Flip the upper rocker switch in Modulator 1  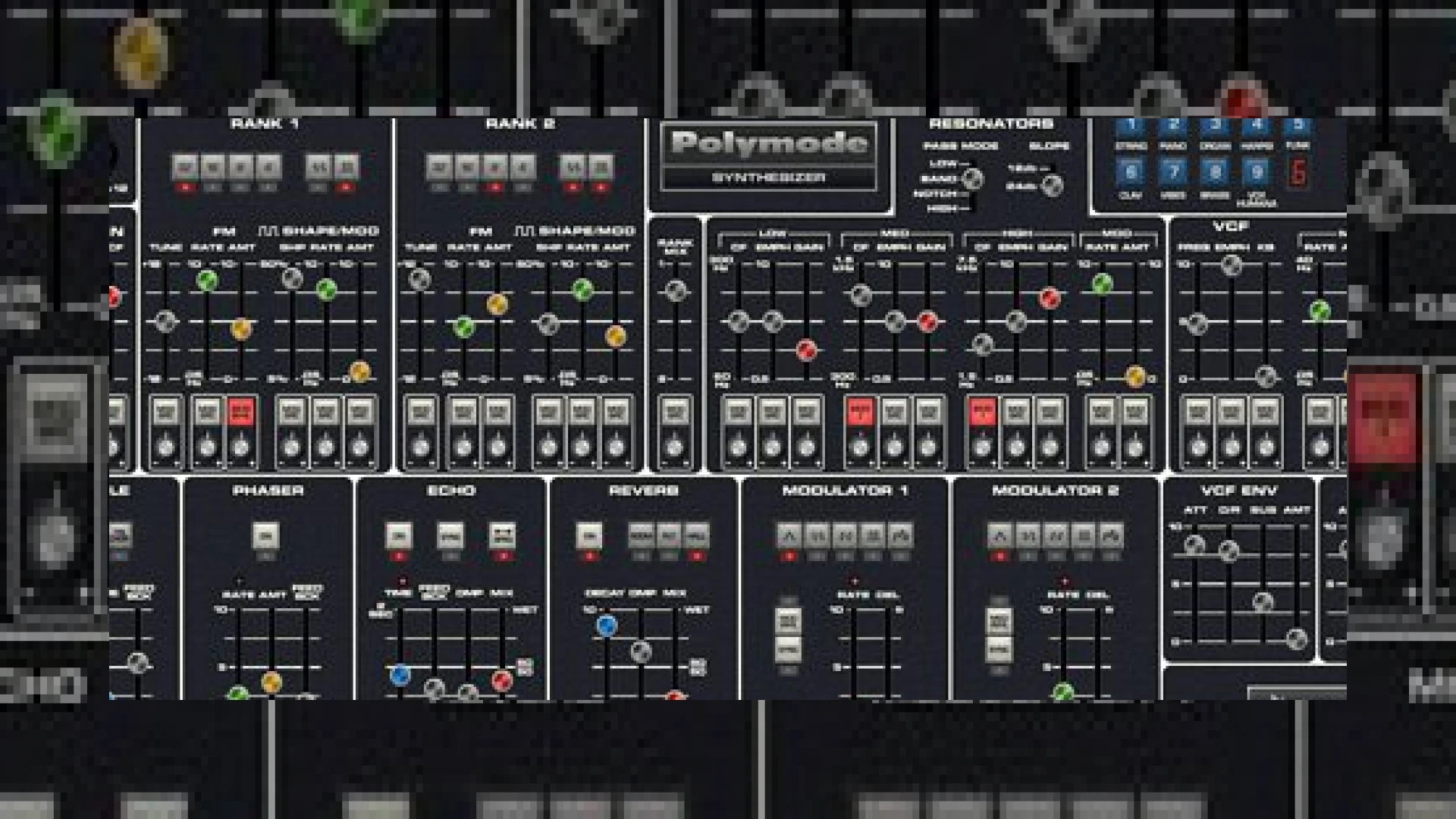(789, 622)
